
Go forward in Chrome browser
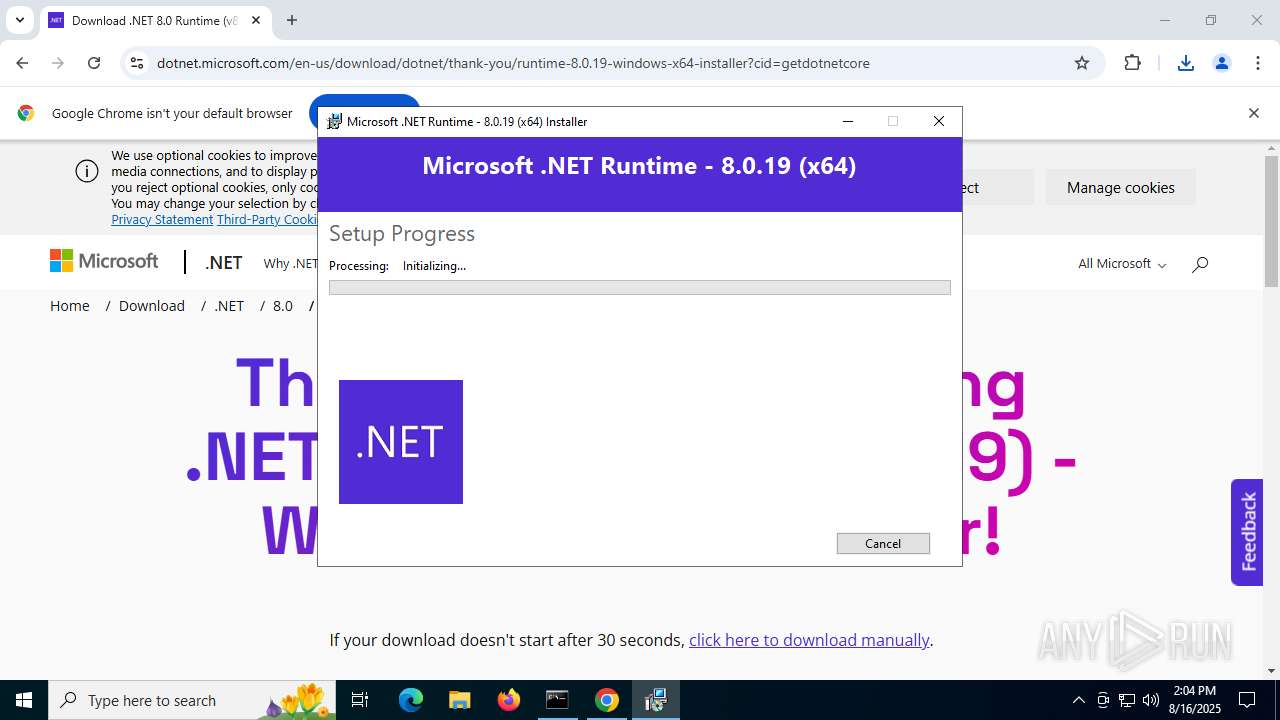tap(58, 63)
